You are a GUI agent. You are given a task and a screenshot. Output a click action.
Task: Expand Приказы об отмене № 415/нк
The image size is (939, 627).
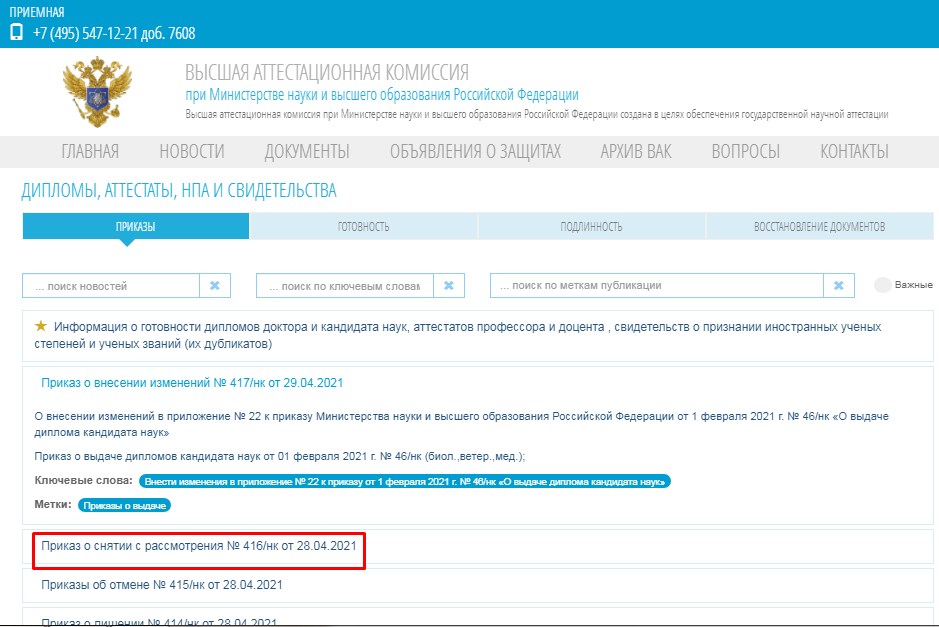pos(162,584)
